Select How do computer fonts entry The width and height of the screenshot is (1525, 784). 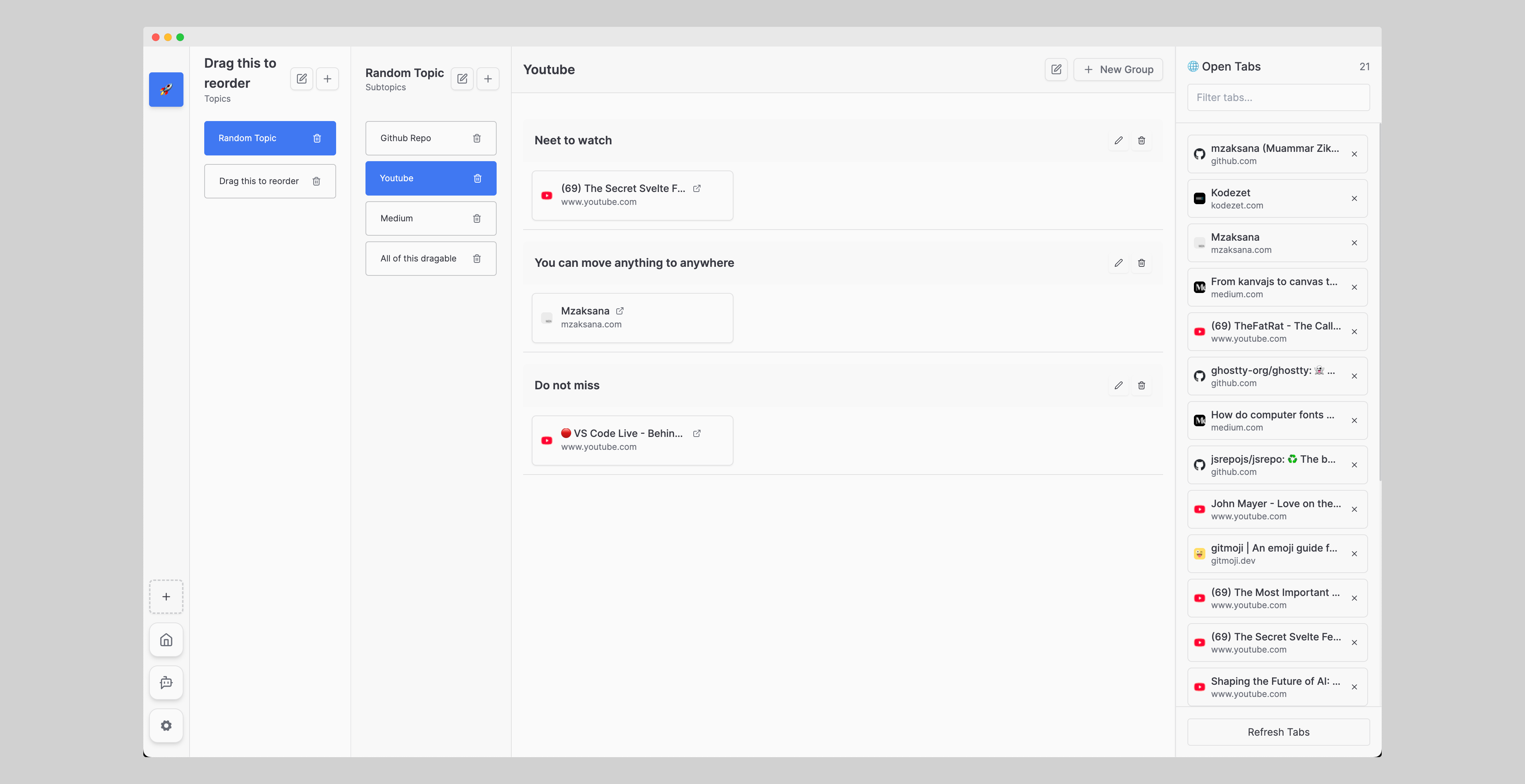[x=1277, y=420]
